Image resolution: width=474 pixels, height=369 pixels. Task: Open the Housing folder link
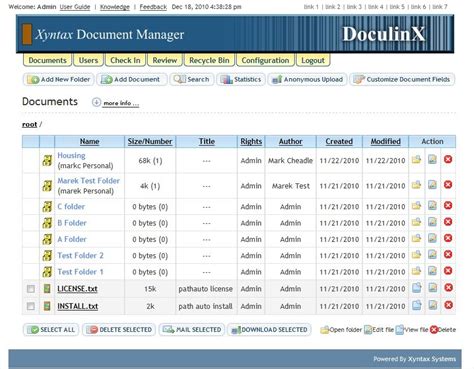(x=71, y=155)
